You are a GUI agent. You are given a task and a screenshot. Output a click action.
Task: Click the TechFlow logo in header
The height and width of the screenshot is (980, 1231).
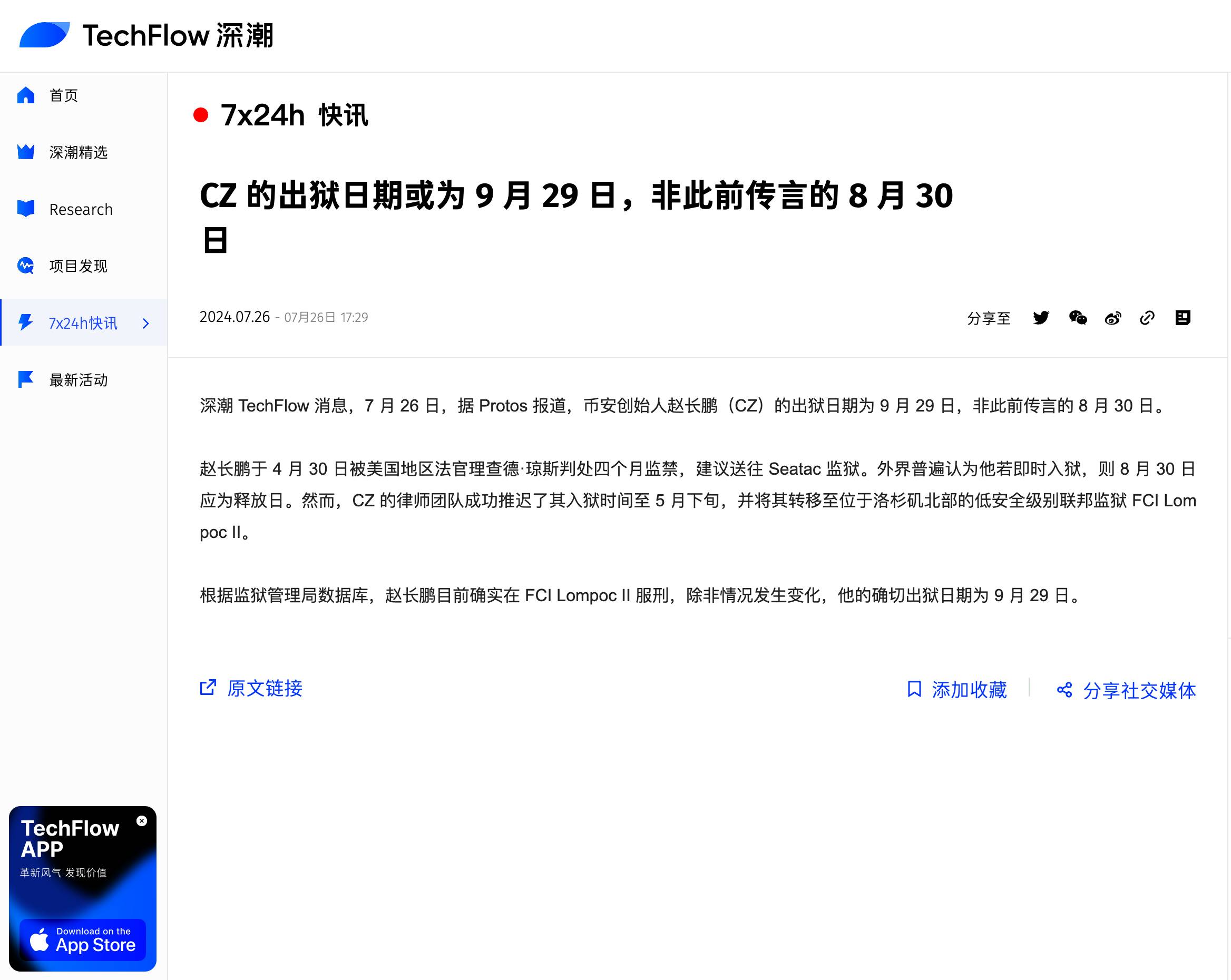(146, 35)
